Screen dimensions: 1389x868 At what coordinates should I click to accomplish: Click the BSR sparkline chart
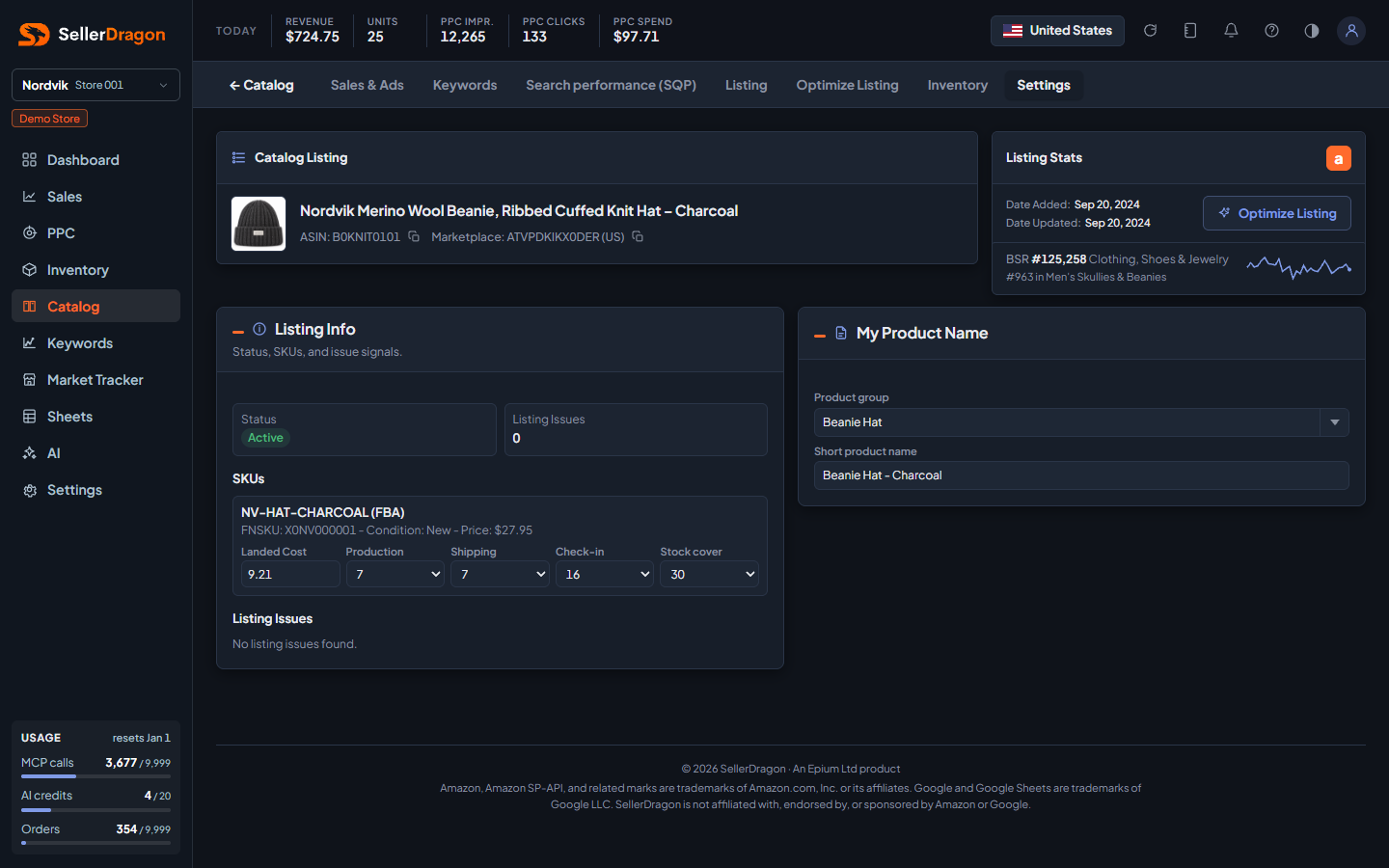(1298, 267)
